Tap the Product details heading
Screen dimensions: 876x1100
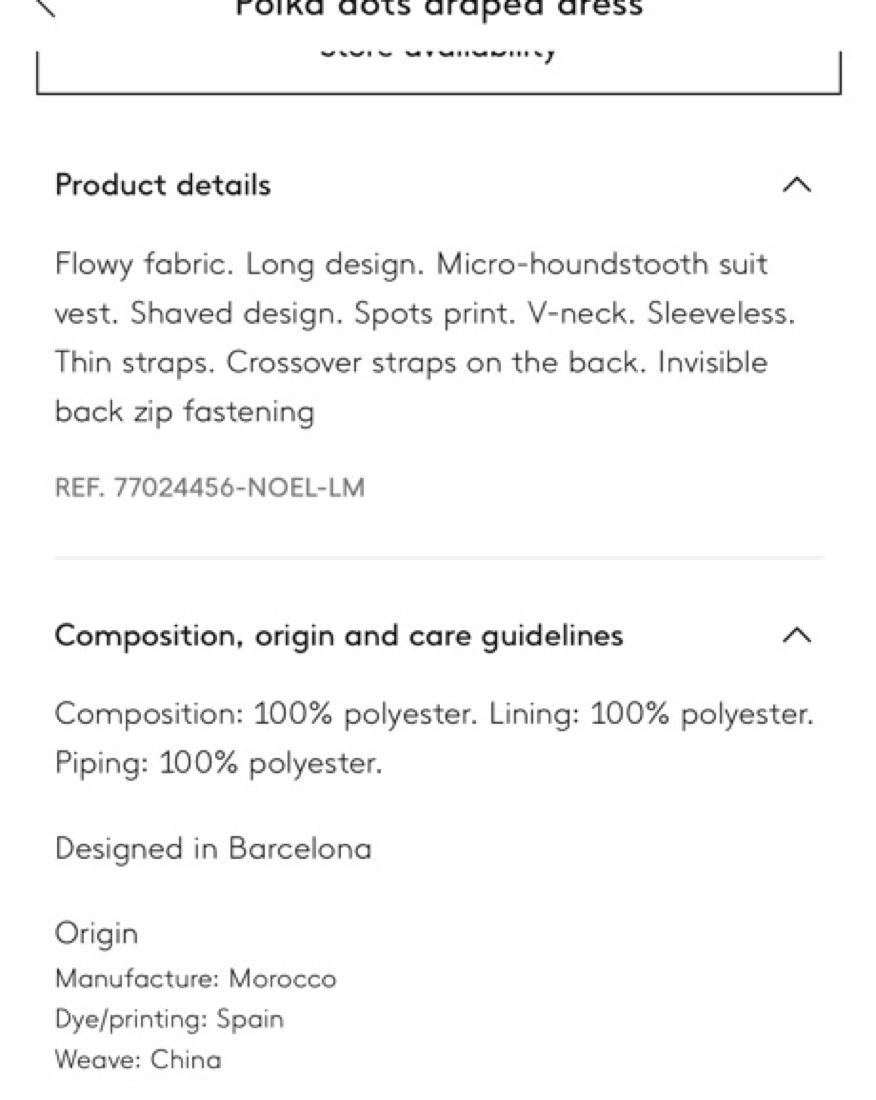point(163,185)
